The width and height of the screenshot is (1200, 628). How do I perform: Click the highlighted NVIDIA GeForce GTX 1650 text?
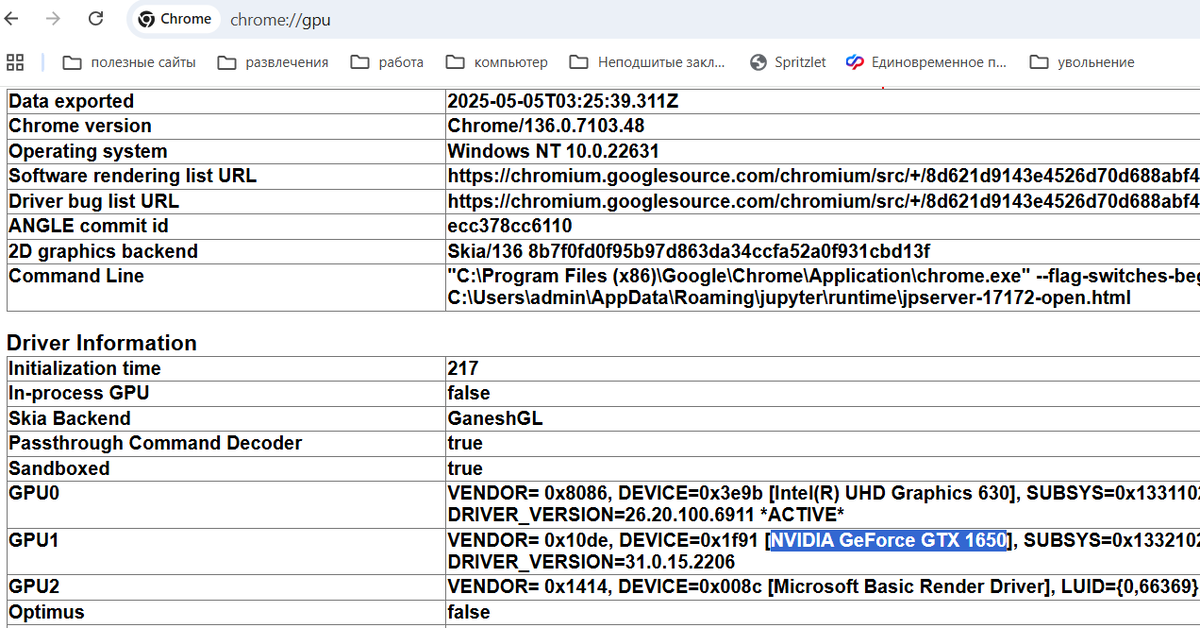pos(888,540)
